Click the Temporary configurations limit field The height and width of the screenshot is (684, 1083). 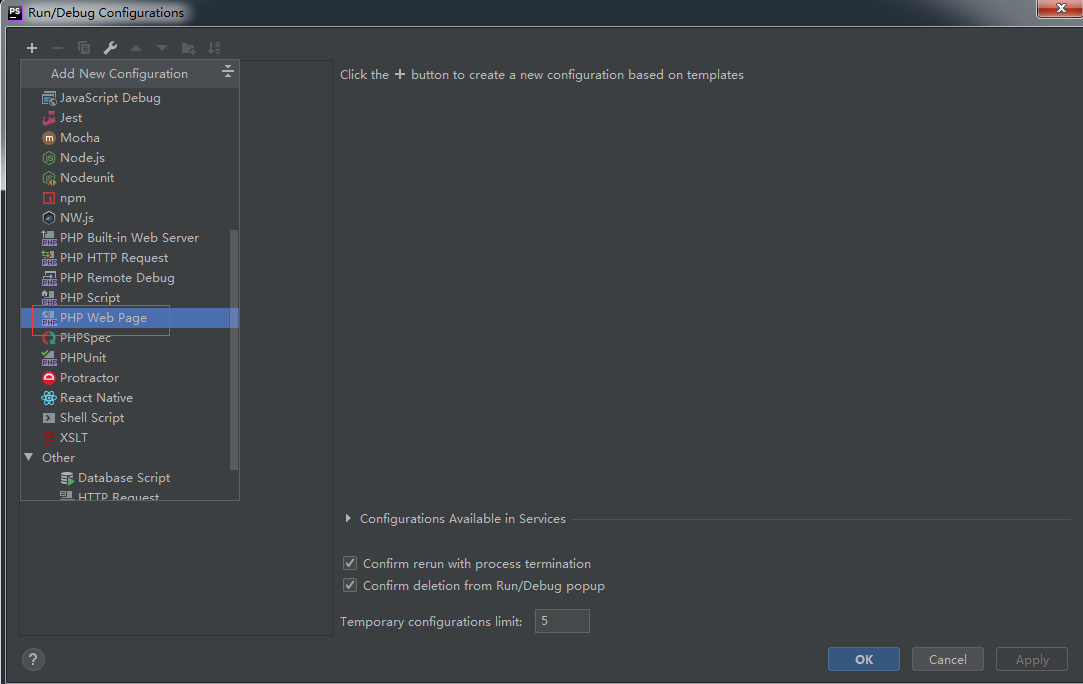pos(562,621)
